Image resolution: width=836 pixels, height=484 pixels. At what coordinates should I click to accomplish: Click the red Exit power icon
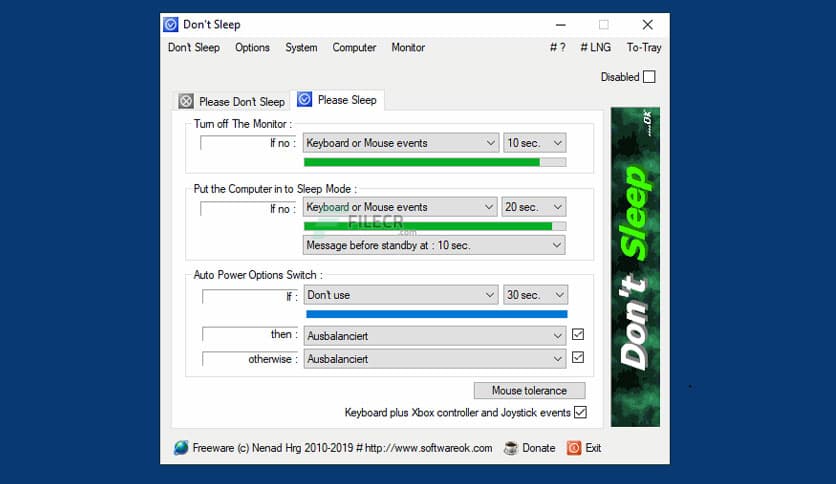point(574,448)
